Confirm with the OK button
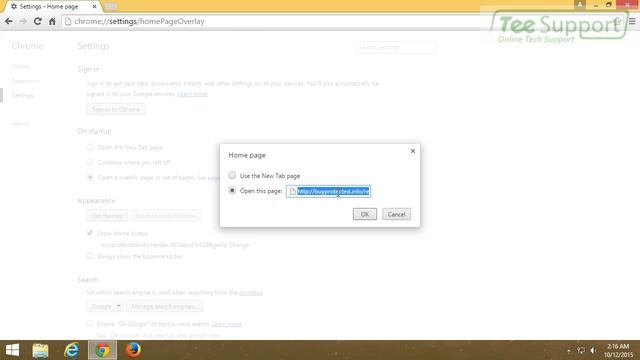Image resolution: width=640 pixels, height=360 pixels. pyautogui.click(x=364, y=214)
